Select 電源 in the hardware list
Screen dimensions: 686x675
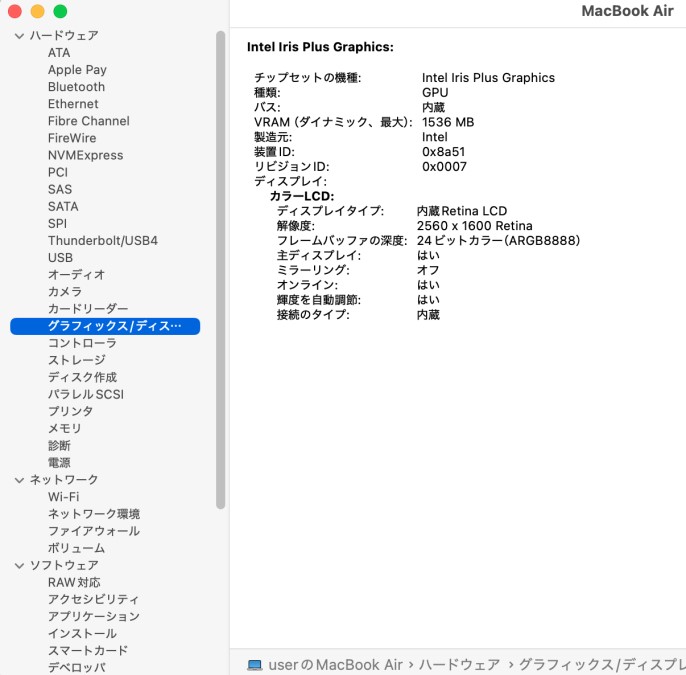[x=59, y=462]
